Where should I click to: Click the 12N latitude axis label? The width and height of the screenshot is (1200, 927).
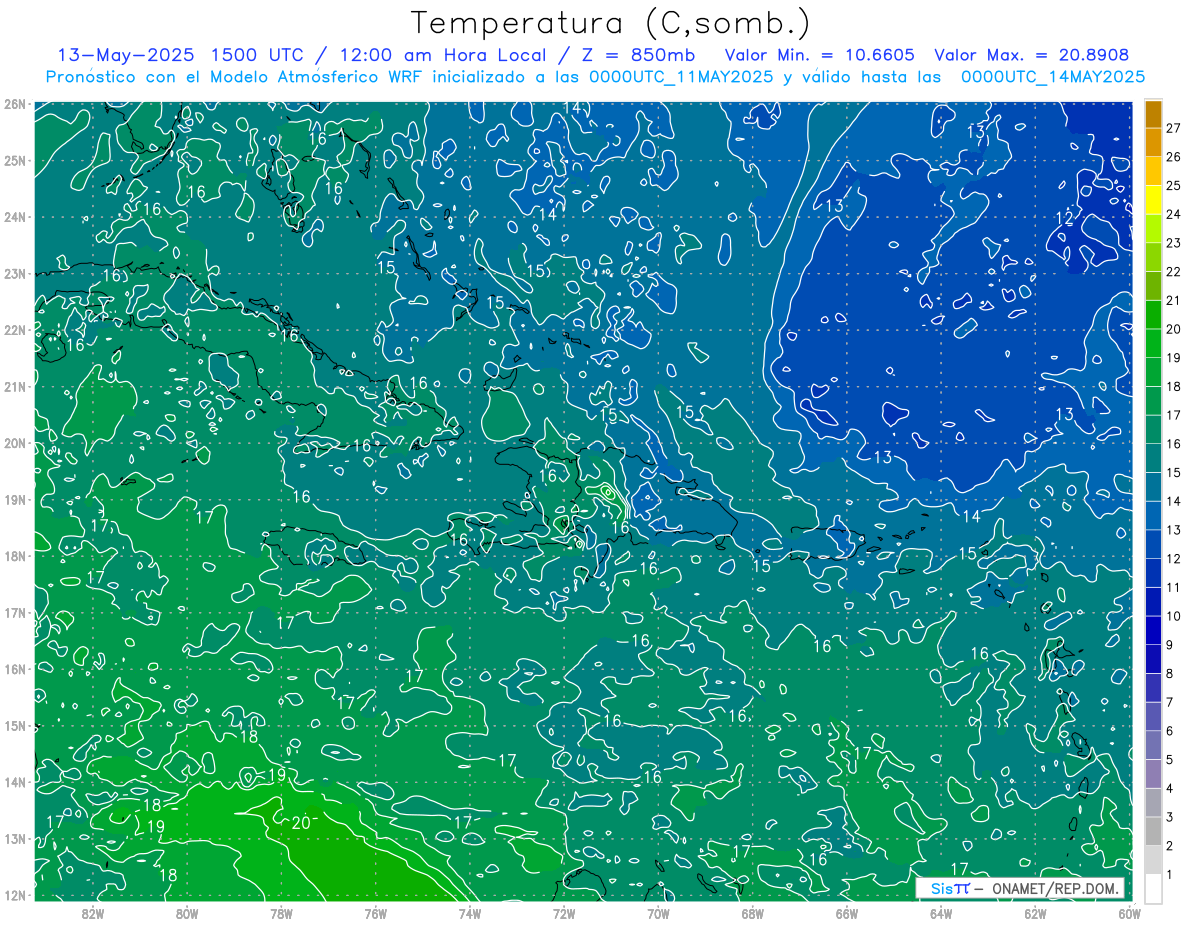coord(14,895)
